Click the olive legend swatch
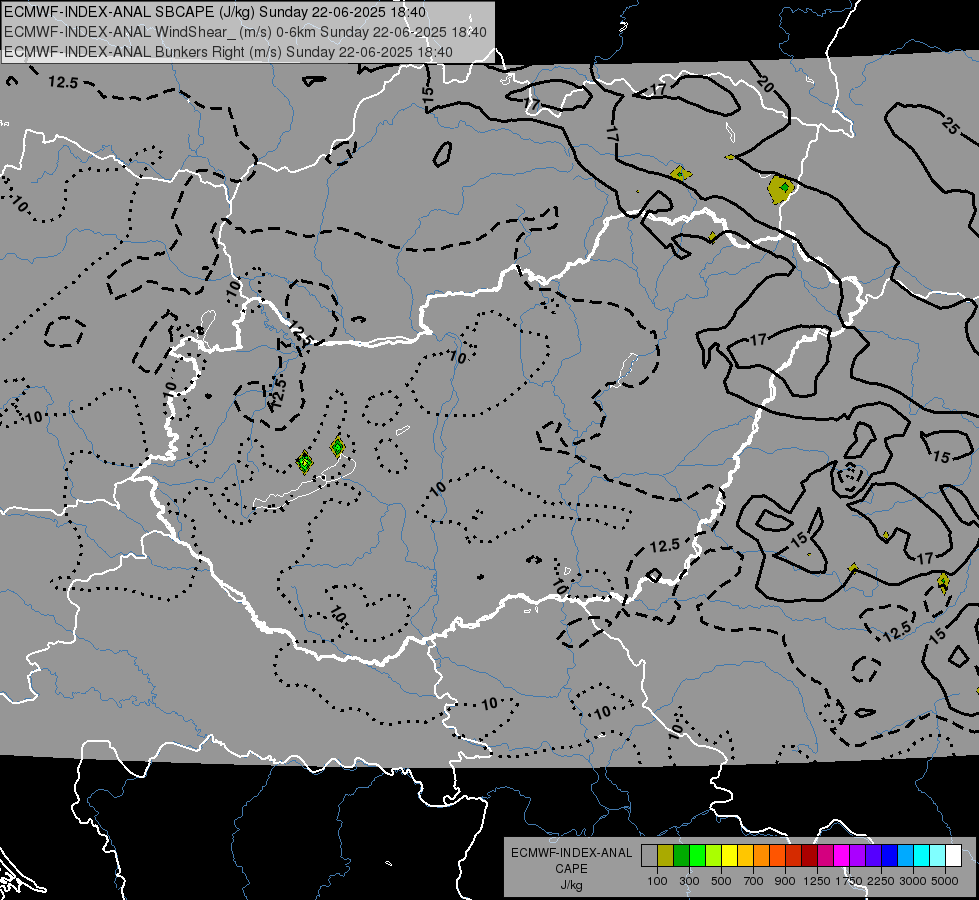This screenshot has height=900, width=979. [x=666, y=856]
